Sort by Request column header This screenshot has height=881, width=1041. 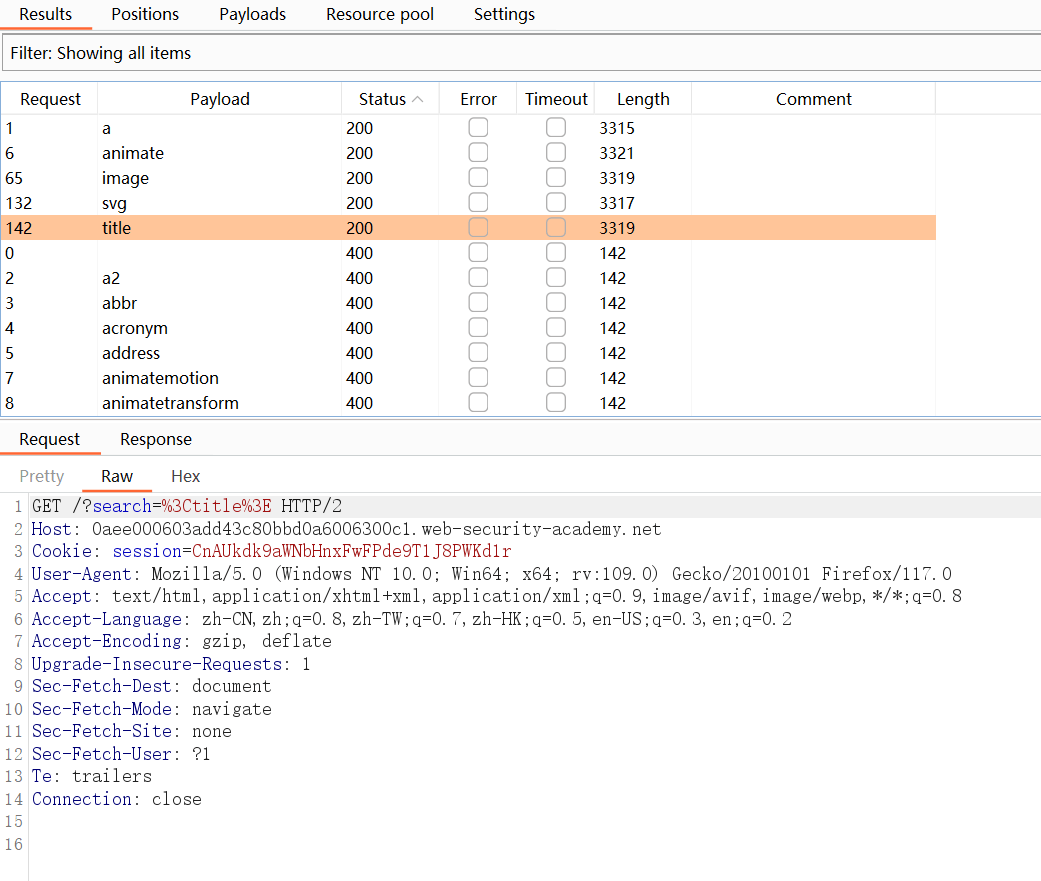[x=50, y=99]
